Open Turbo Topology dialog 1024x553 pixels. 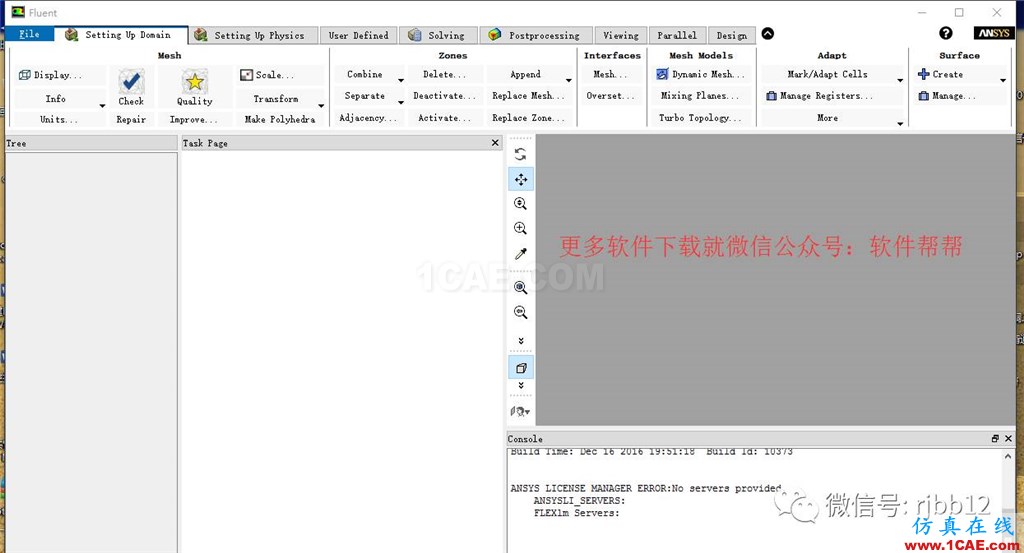pyautogui.click(x=699, y=118)
